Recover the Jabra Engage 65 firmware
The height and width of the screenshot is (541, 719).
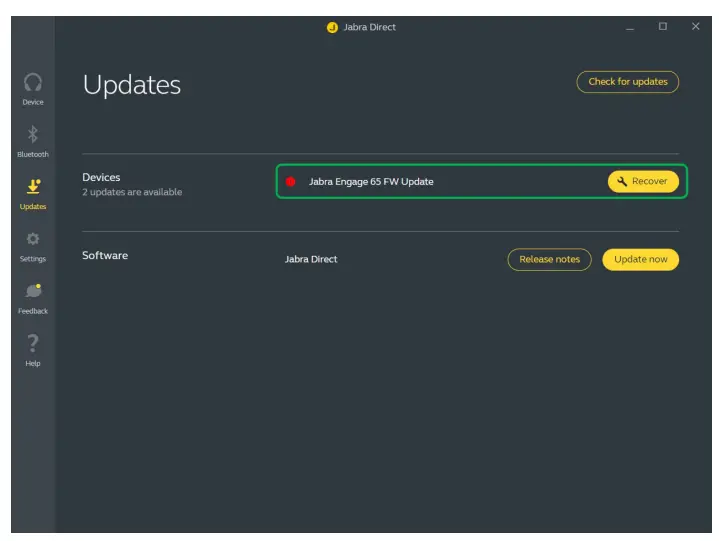(643, 182)
